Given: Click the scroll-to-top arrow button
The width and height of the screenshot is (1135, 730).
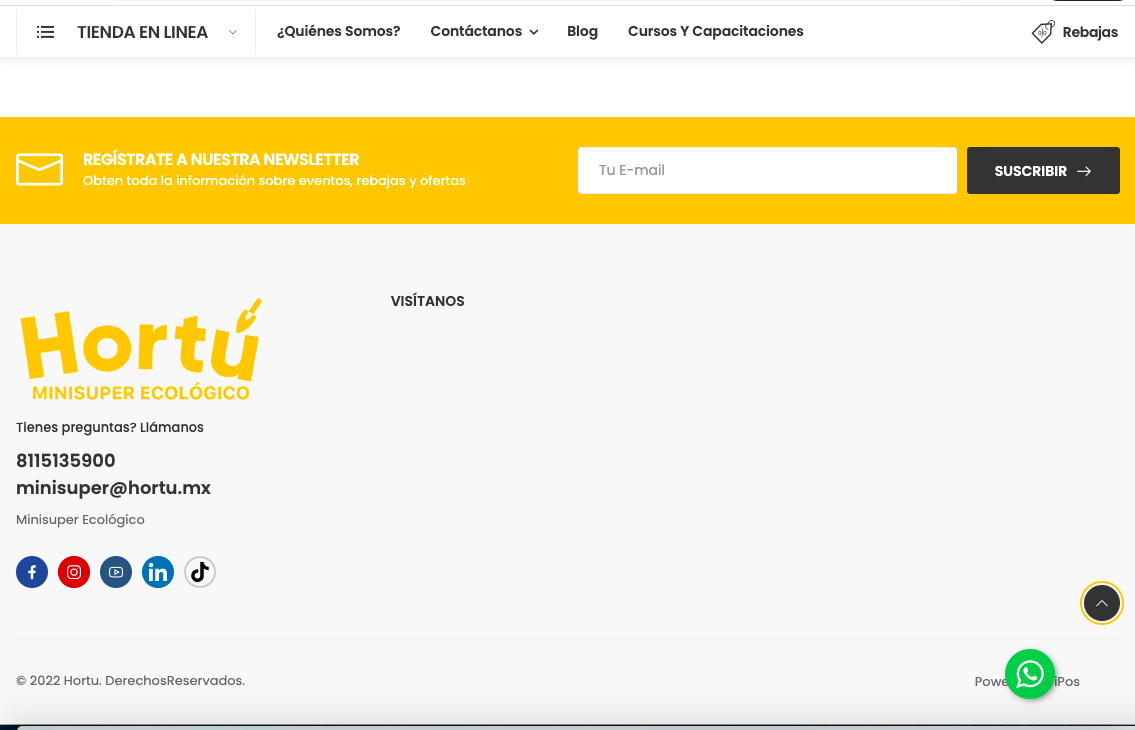Looking at the screenshot, I should click(x=1101, y=604).
